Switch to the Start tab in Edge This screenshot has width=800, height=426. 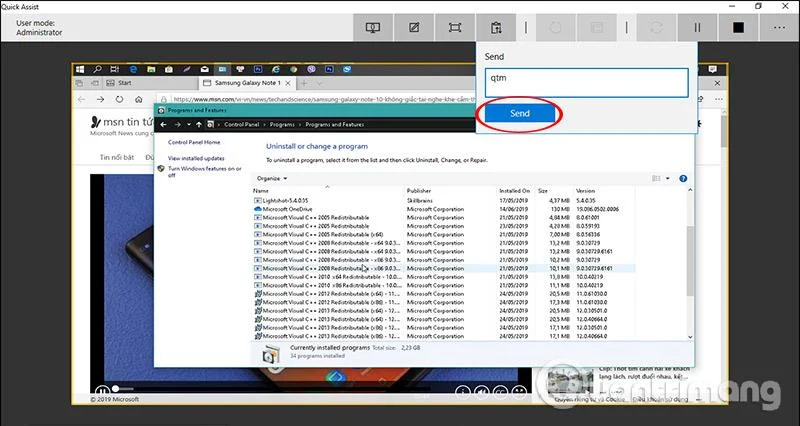click(x=124, y=83)
